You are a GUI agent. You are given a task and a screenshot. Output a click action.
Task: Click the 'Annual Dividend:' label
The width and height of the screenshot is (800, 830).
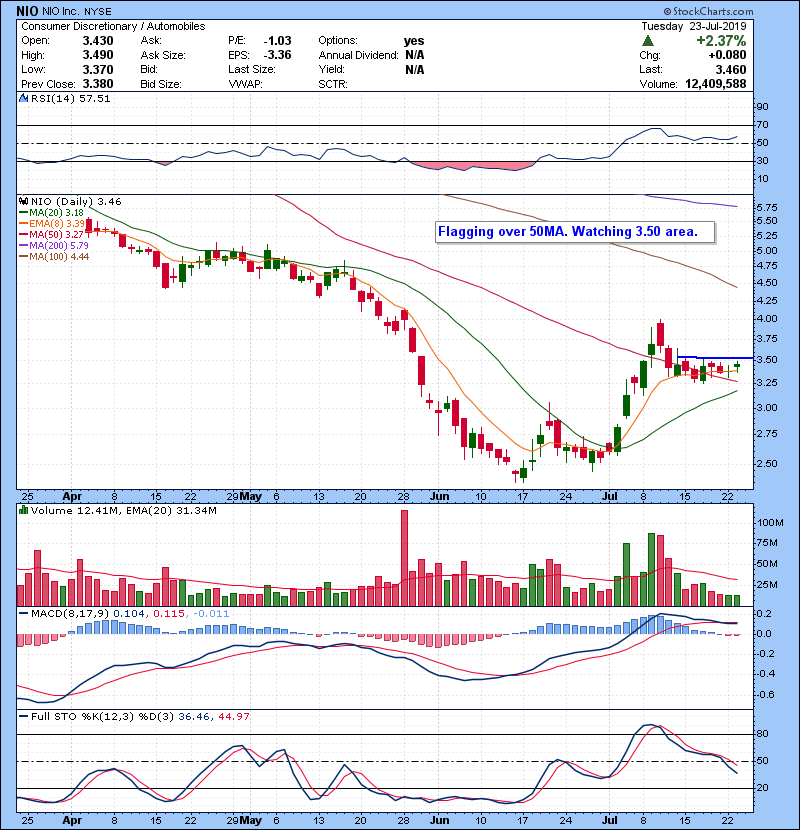358,55
